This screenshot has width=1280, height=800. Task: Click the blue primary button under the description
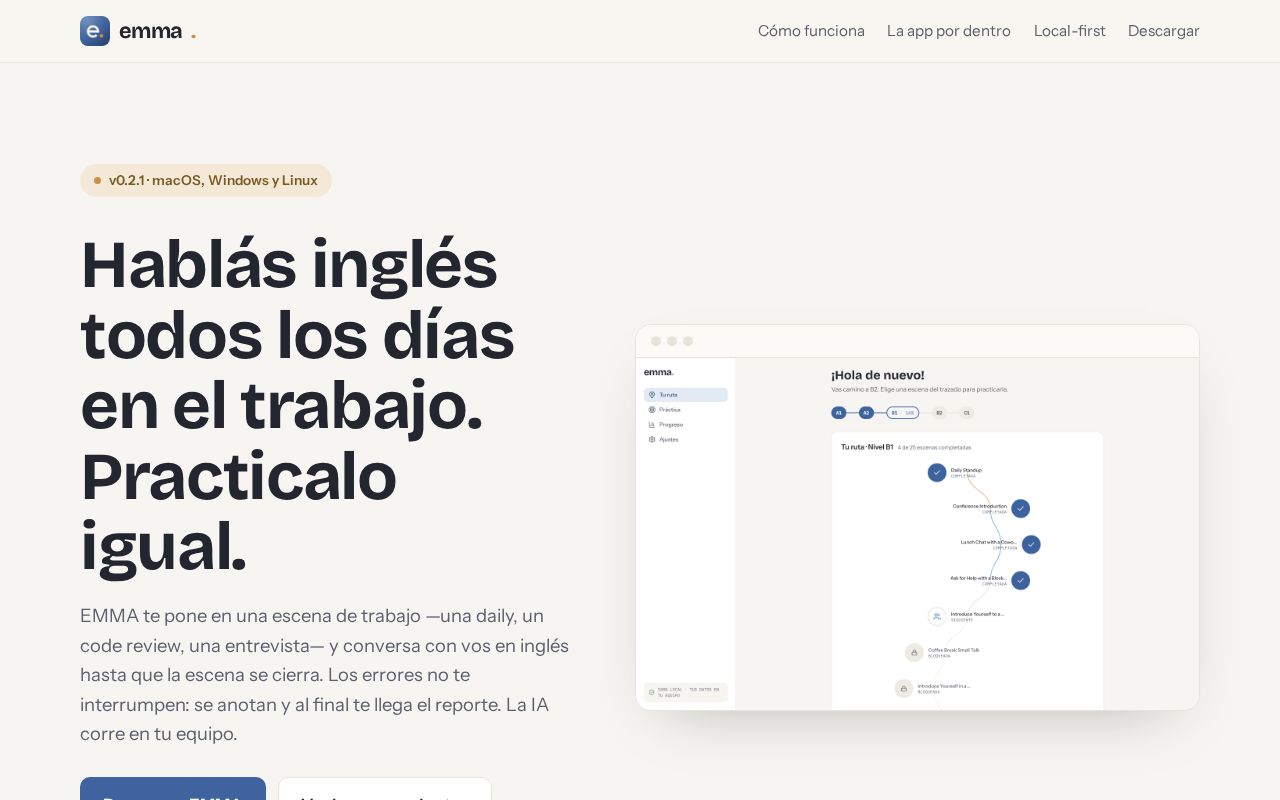pyautogui.click(x=173, y=789)
